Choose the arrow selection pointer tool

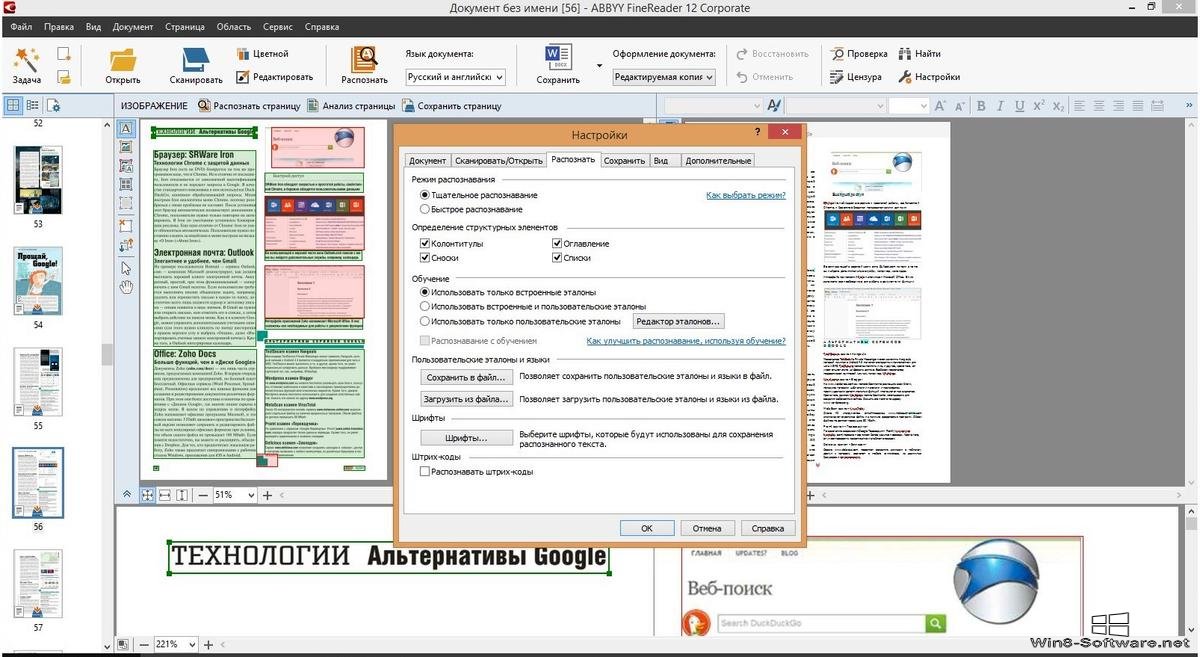126,267
